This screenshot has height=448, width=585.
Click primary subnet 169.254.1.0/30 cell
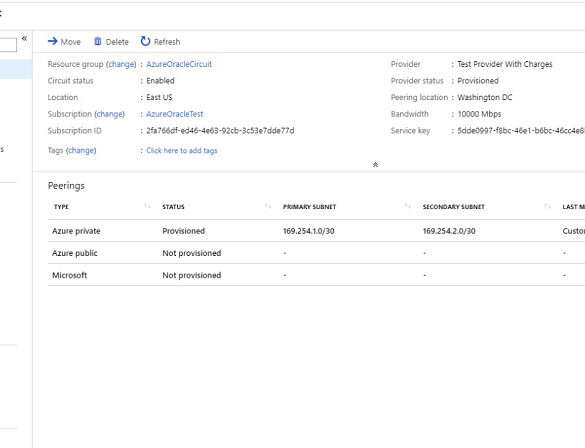pyautogui.click(x=309, y=231)
